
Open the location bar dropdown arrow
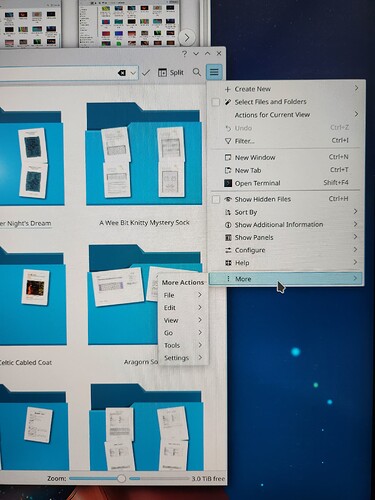point(133,73)
